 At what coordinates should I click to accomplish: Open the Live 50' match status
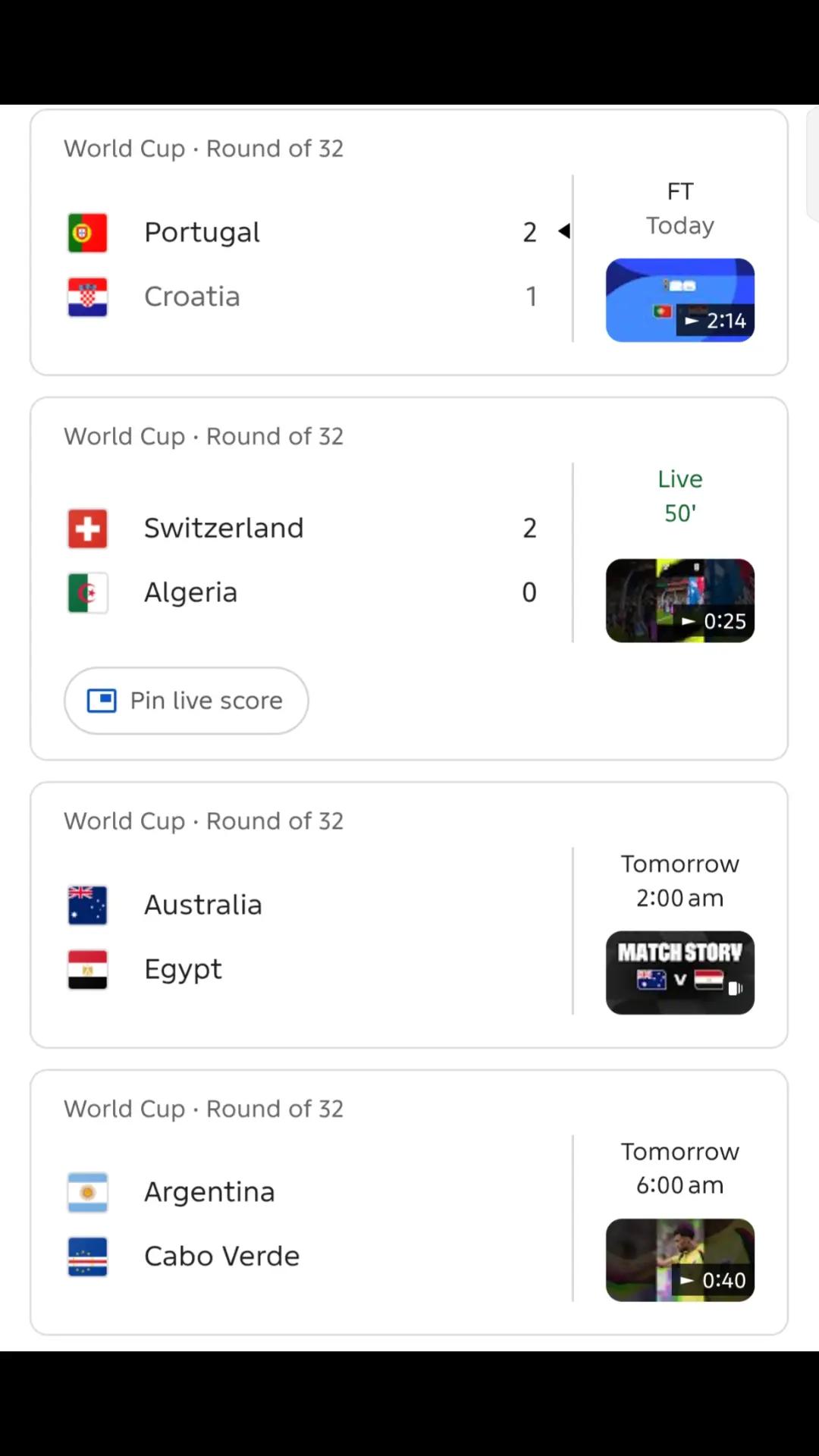pos(680,496)
